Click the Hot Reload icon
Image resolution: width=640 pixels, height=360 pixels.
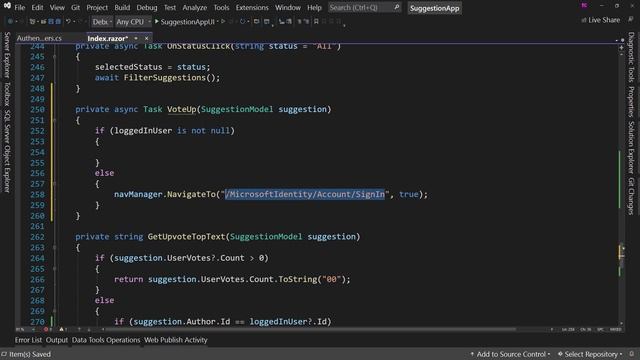pyautogui.click(x=242, y=21)
